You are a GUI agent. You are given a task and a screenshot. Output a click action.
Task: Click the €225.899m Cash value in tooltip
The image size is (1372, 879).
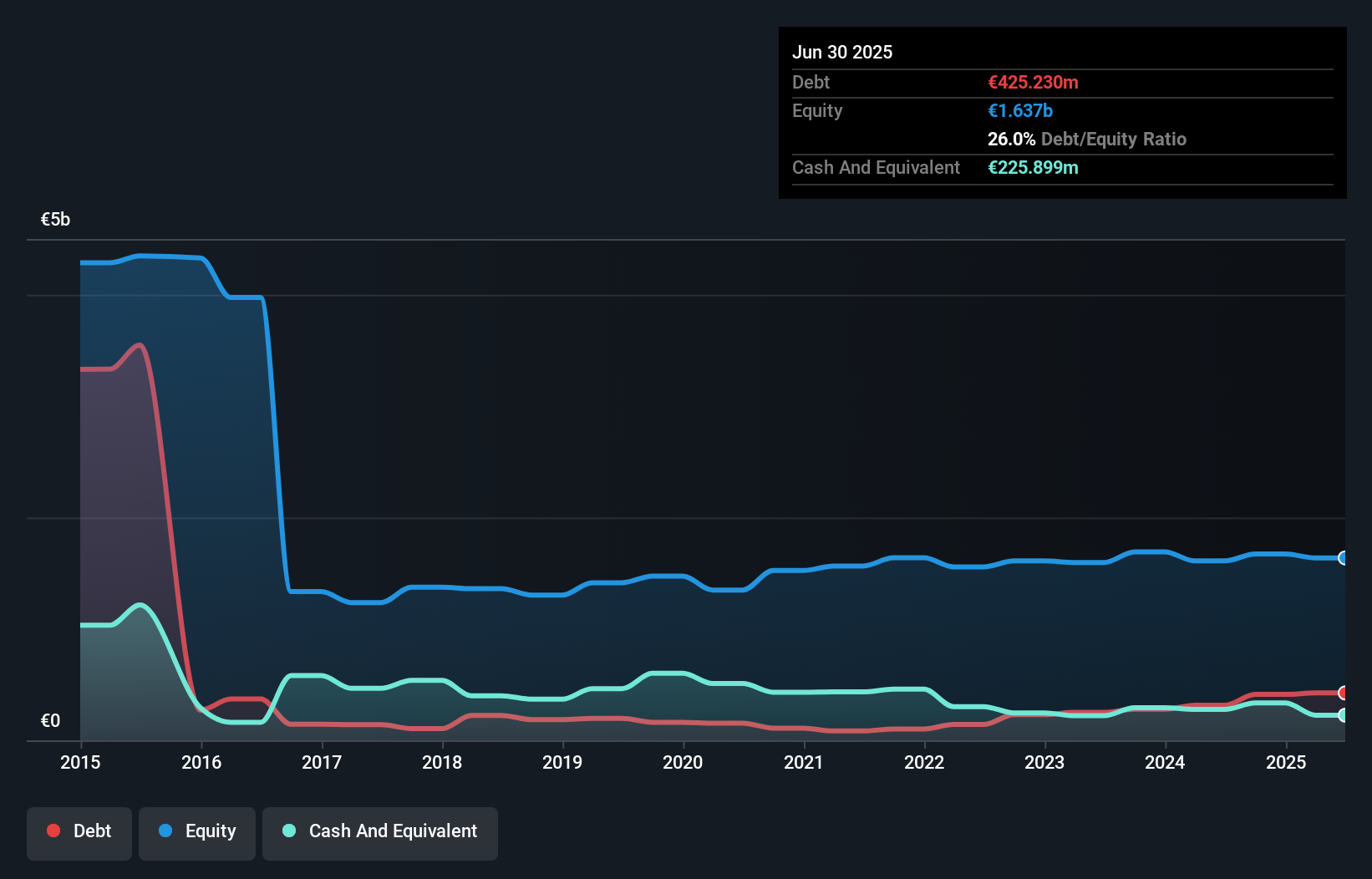coord(1033,168)
